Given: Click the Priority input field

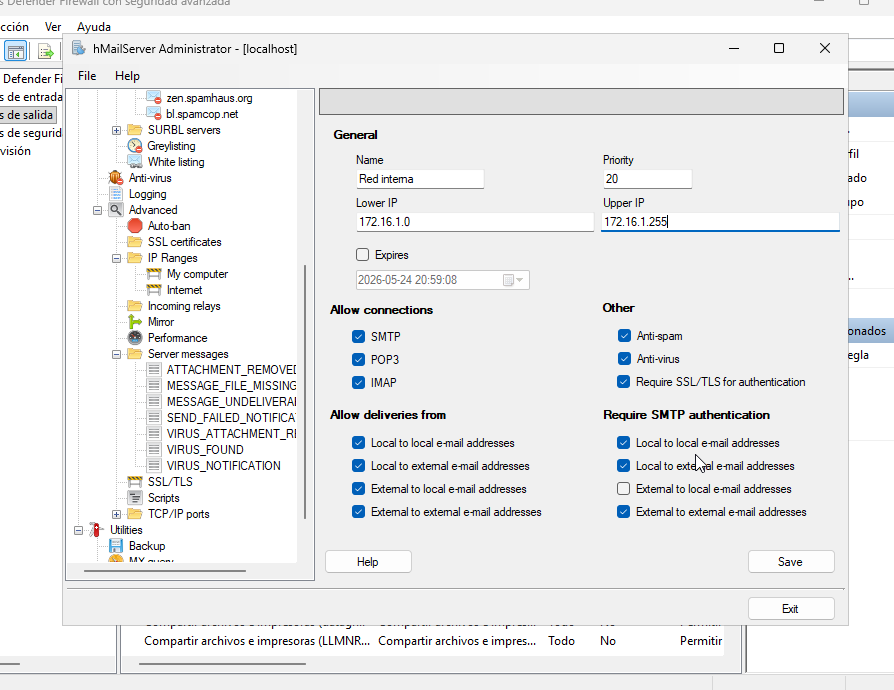Looking at the screenshot, I should (x=647, y=178).
